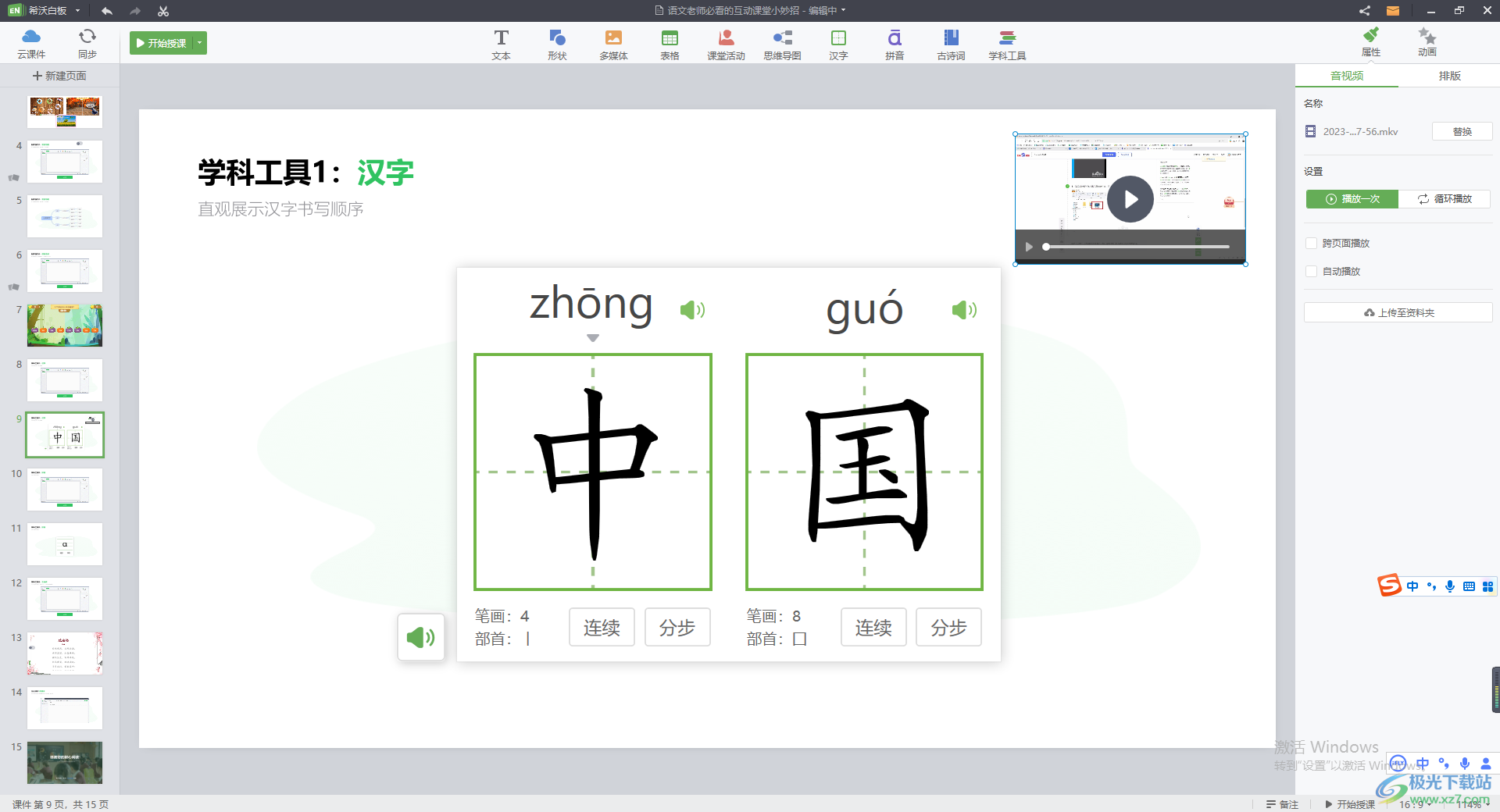This screenshot has width=1500, height=812.
Task: Click 分步 under the 国 character
Action: pyautogui.click(x=948, y=627)
